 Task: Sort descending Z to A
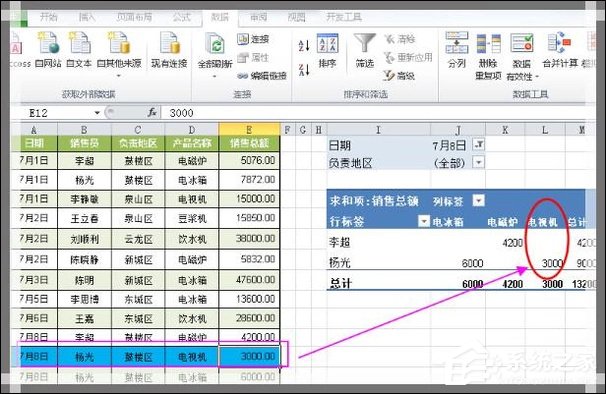304,70
